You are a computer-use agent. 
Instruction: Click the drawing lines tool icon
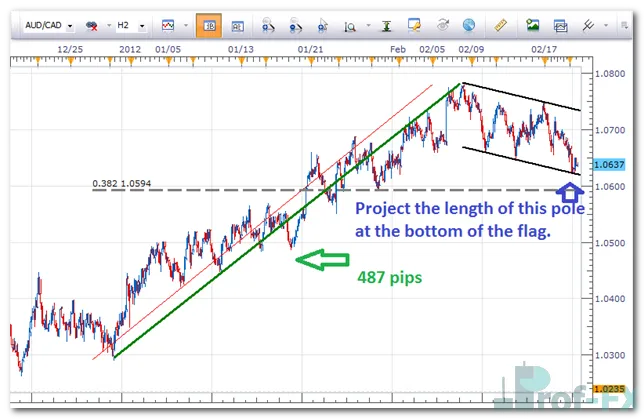(589, 24)
